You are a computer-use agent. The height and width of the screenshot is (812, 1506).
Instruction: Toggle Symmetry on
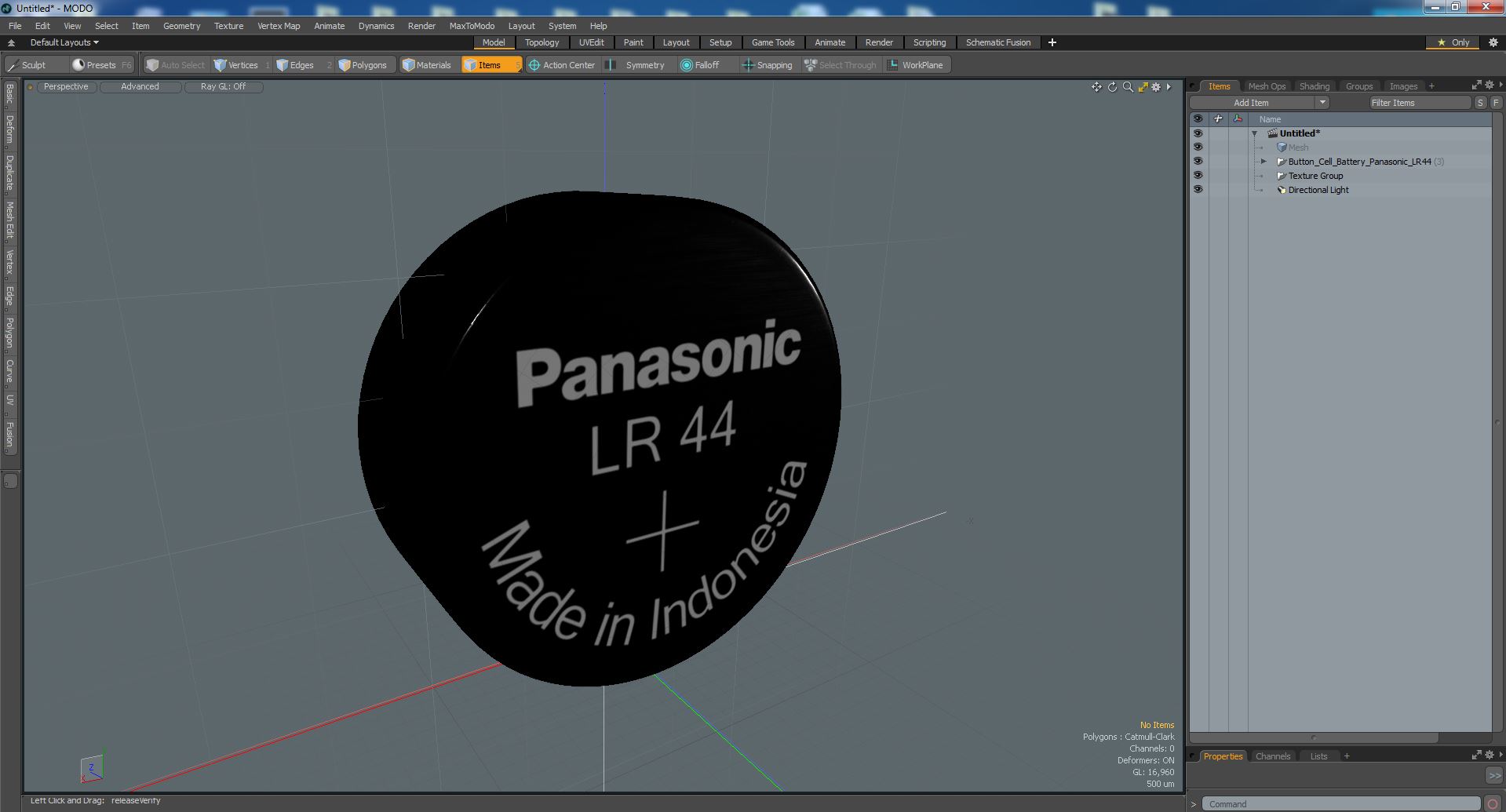636,65
